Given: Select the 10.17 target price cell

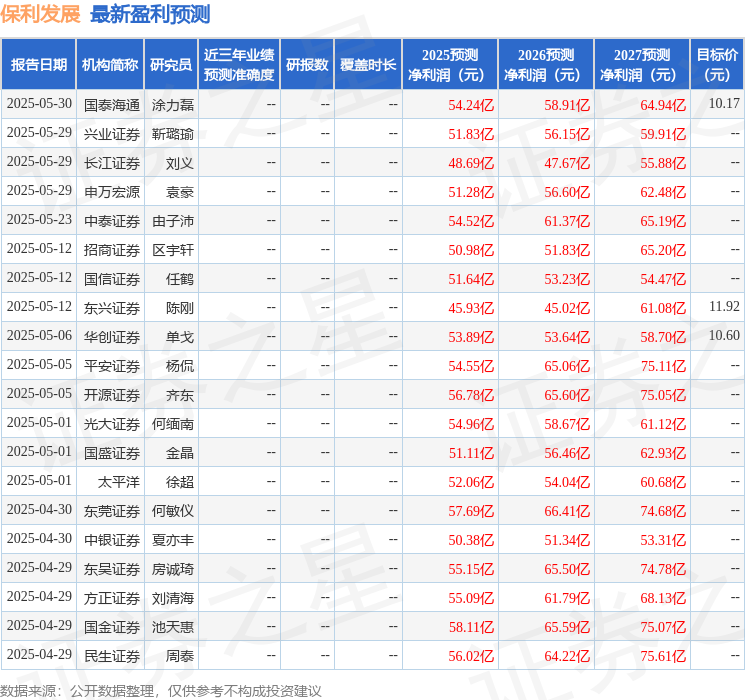Looking at the screenshot, I should (723, 104).
